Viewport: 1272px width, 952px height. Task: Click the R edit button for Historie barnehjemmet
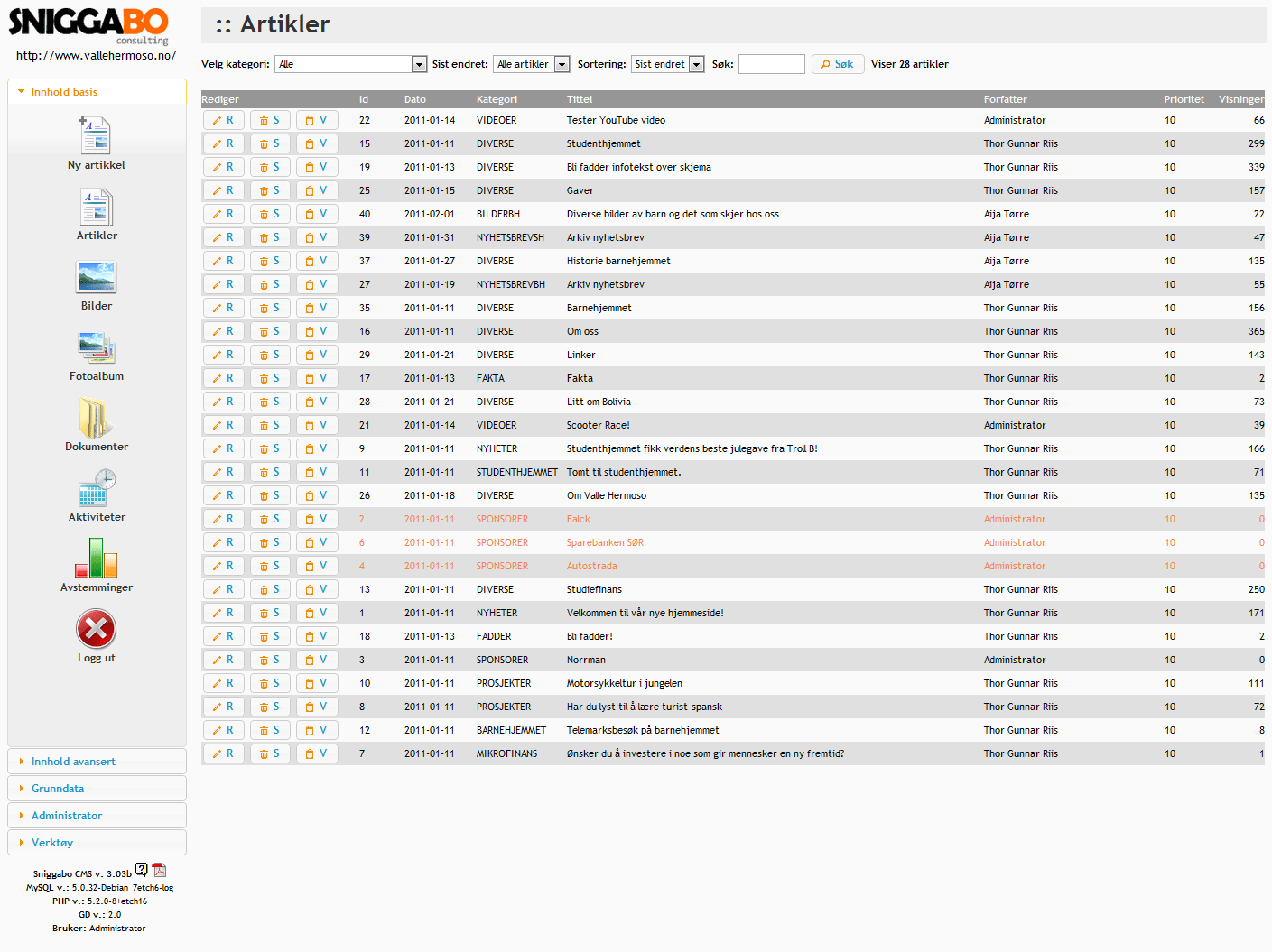pyautogui.click(x=224, y=261)
